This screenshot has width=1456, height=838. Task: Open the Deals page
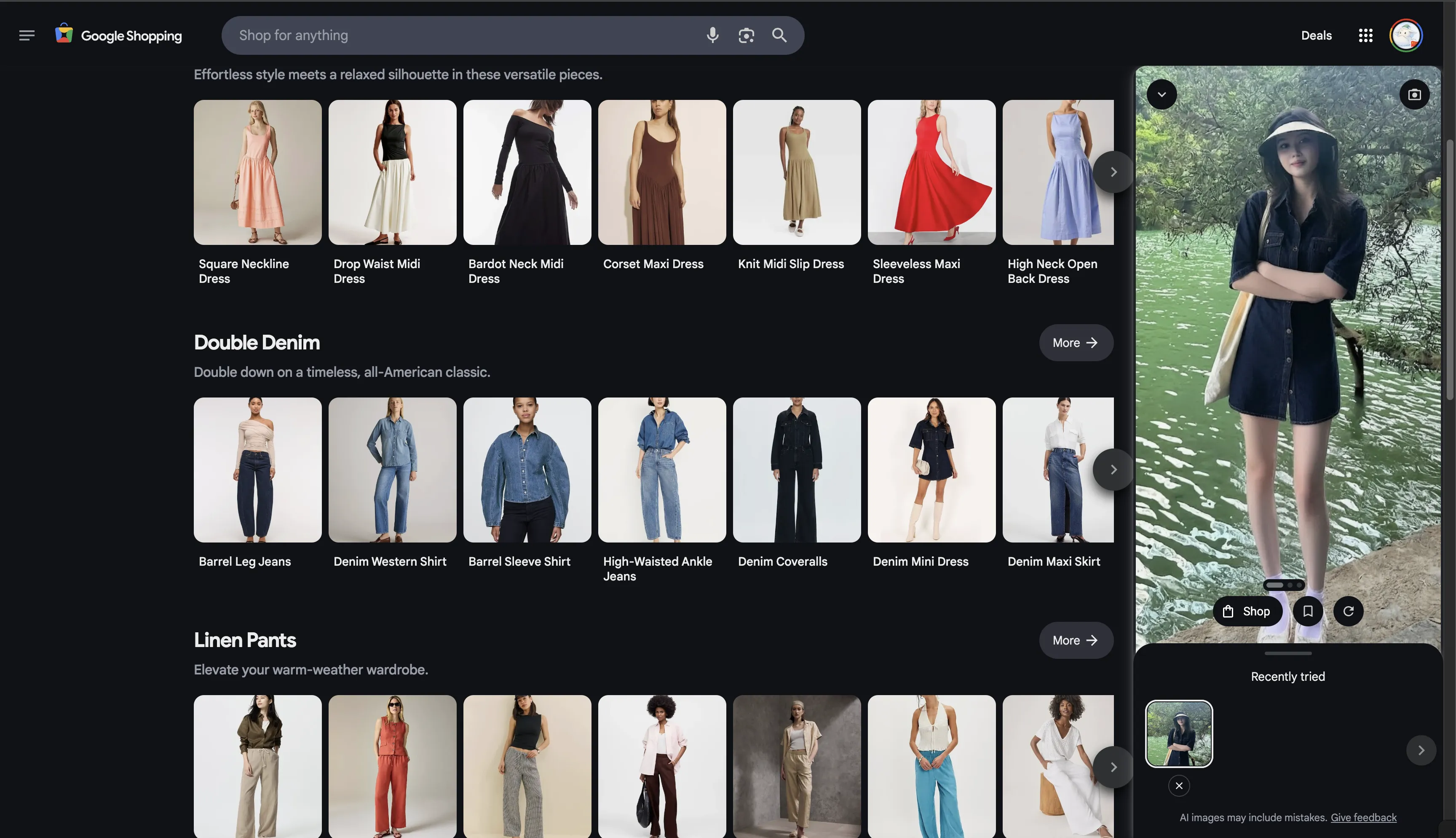(x=1316, y=36)
